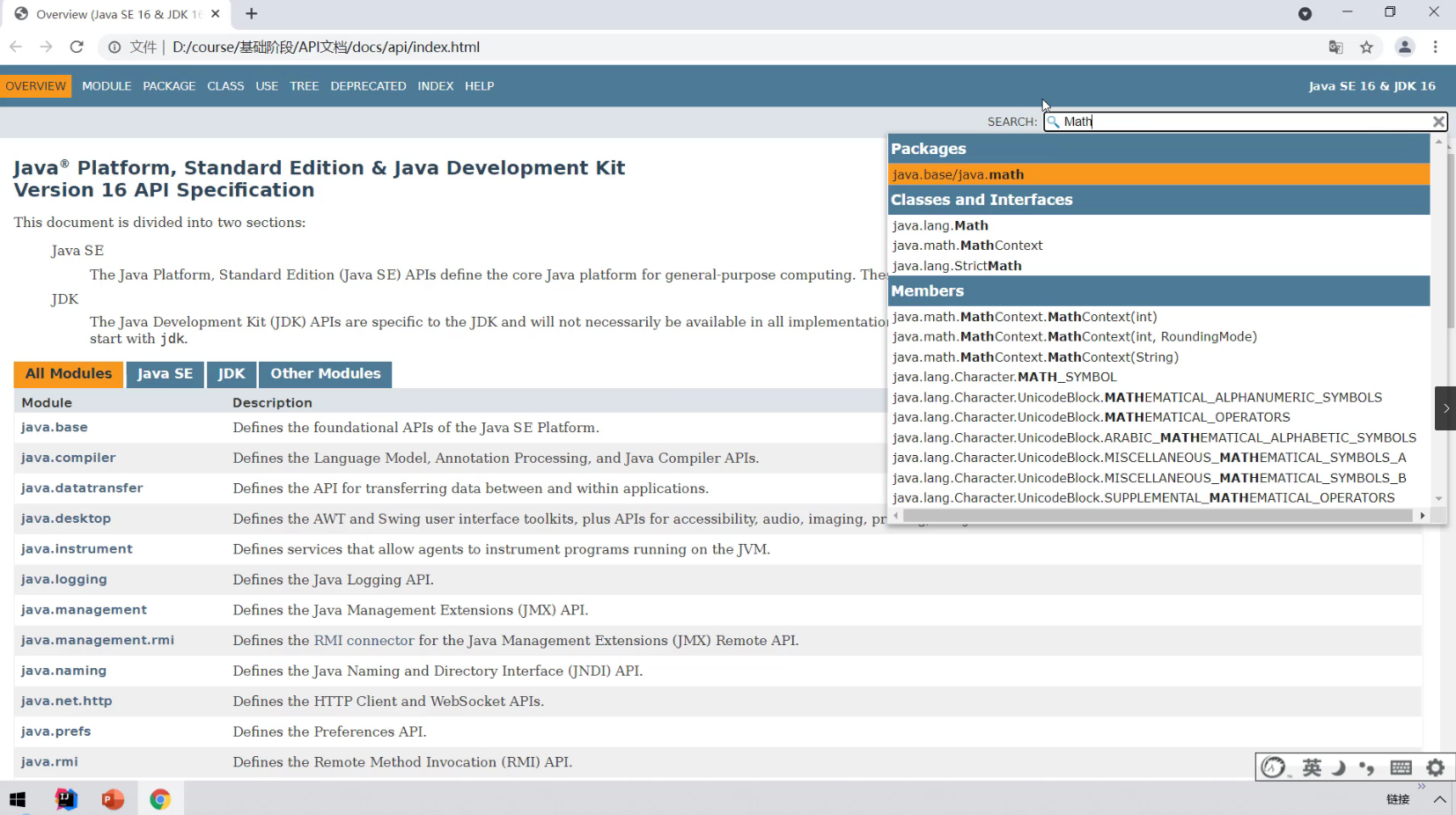Select the java.base/java.math package result
Screen dimensions: 1456x815
point(1158,174)
